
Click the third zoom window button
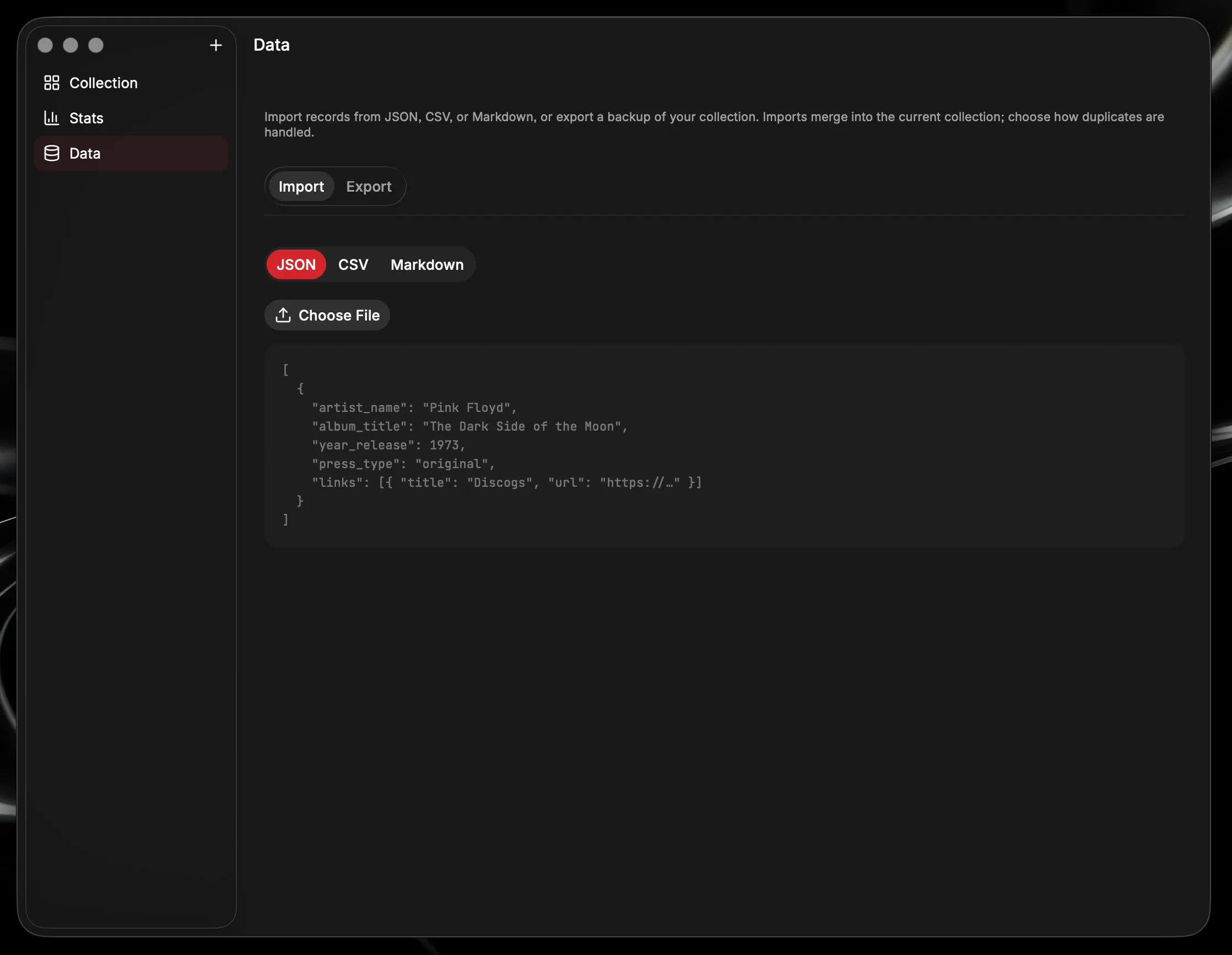96,45
